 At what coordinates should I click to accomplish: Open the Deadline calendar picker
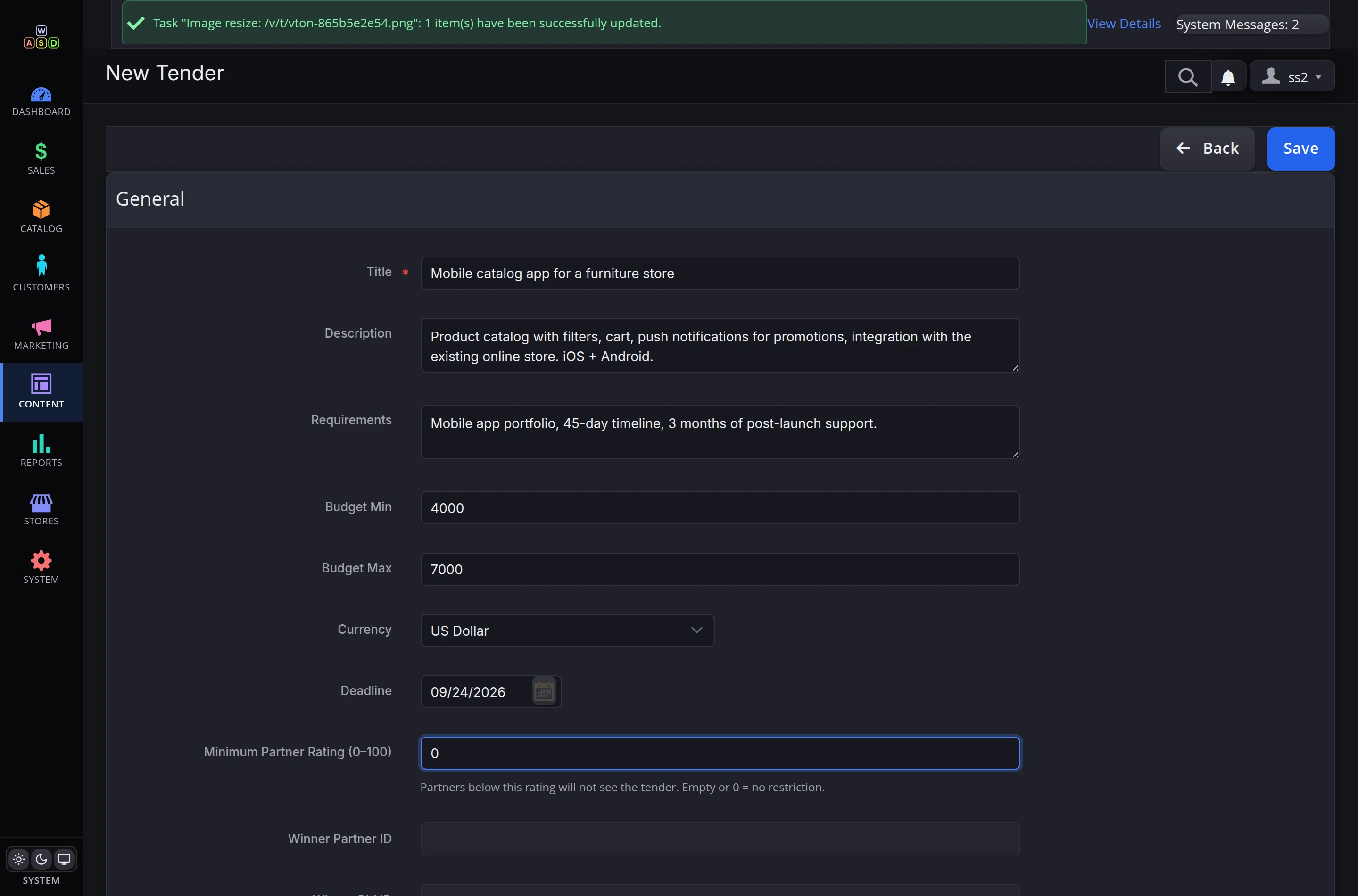pos(543,691)
